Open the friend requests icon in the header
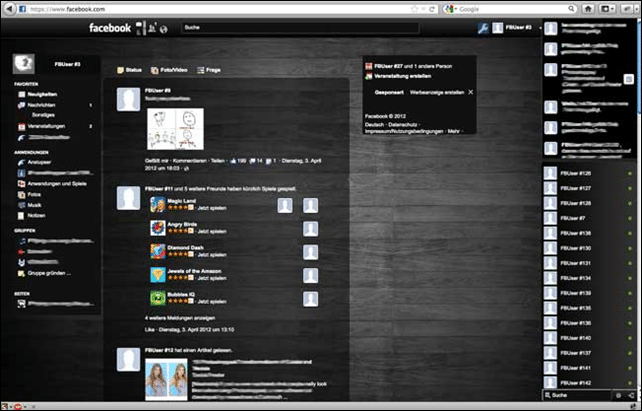 [x=152, y=28]
